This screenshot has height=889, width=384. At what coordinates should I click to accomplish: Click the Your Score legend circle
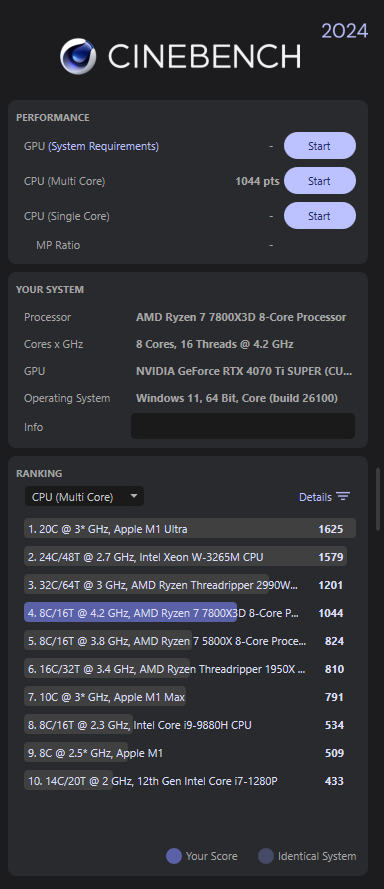click(x=174, y=856)
